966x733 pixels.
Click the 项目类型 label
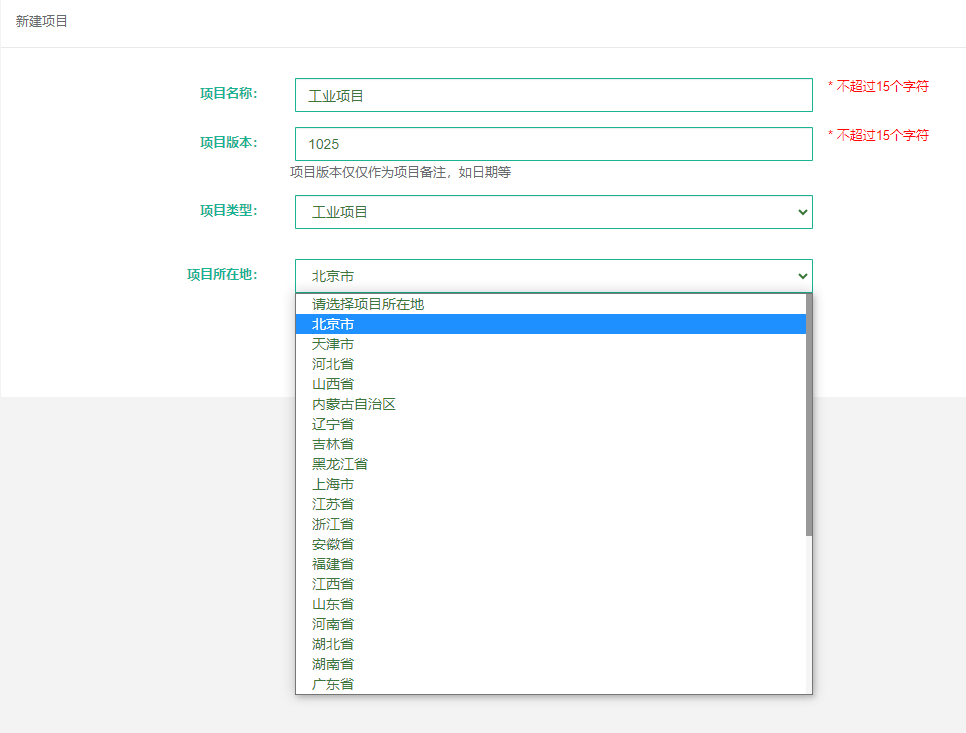(x=229, y=211)
